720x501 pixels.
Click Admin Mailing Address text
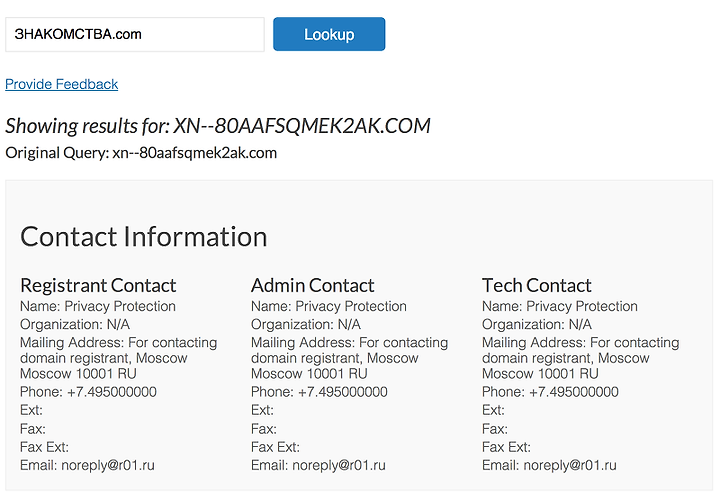[349, 358]
